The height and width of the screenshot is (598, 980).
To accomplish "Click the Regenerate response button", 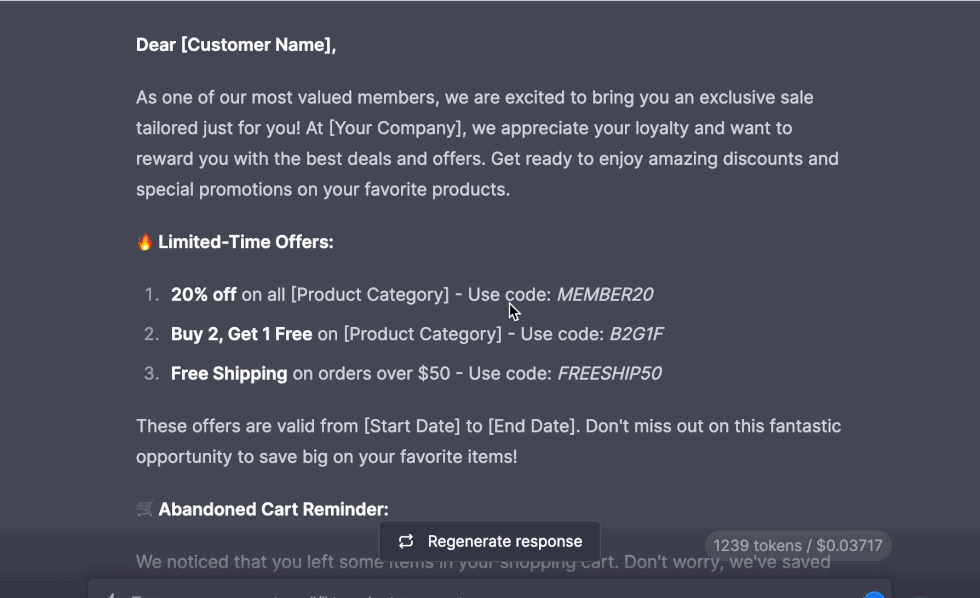I will pyautogui.click(x=490, y=542).
